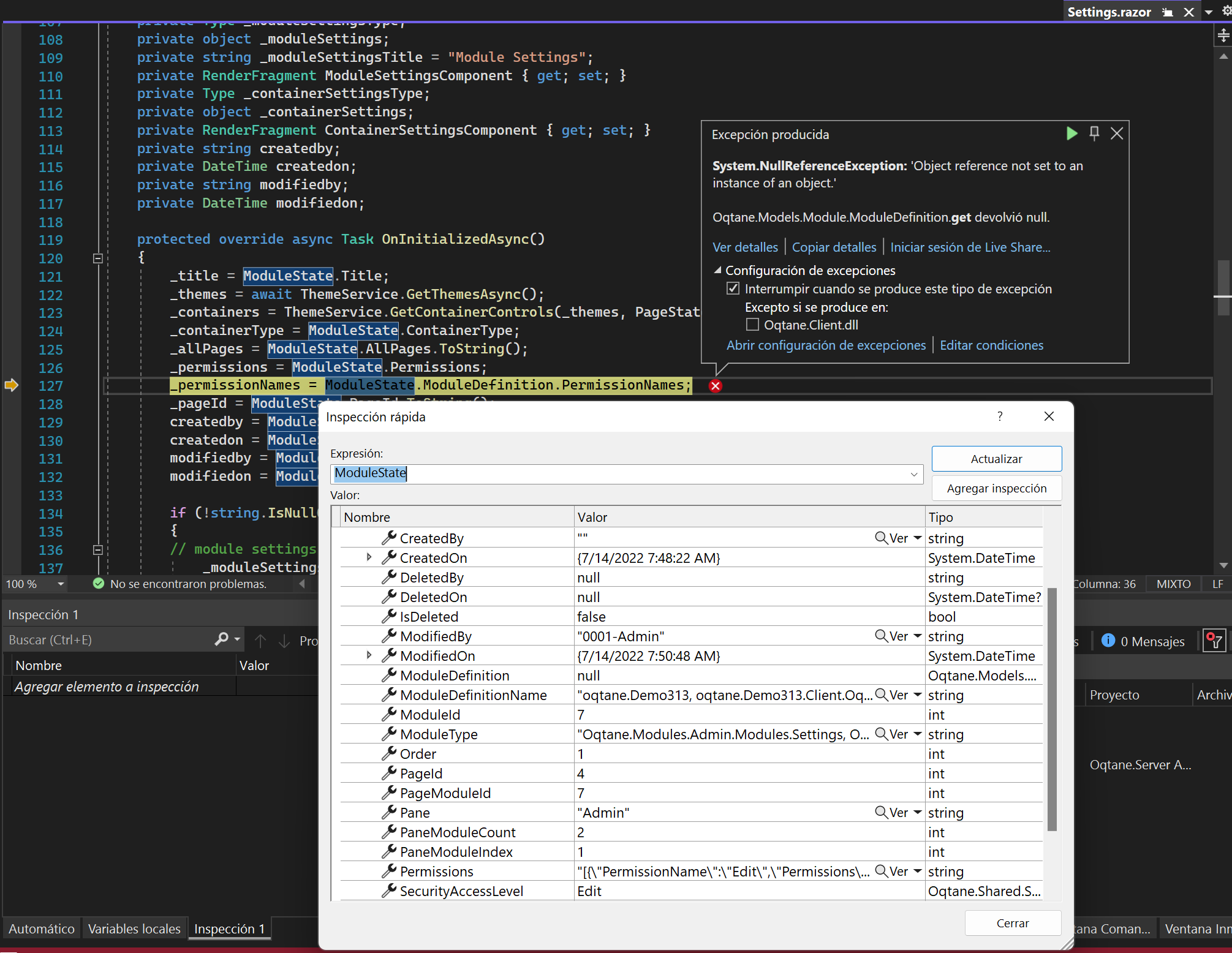Click the 'Abrir configuración de excepciones' link
The height and width of the screenshot is (953, 1232).
pos(826,345)
